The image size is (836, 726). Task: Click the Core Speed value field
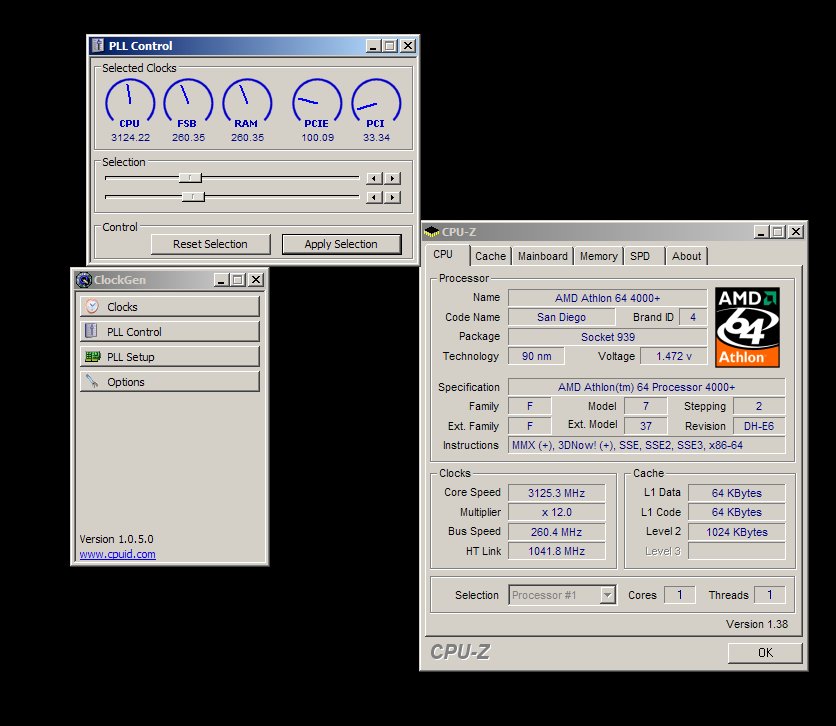pyautogui.click(x=557, y=493)
